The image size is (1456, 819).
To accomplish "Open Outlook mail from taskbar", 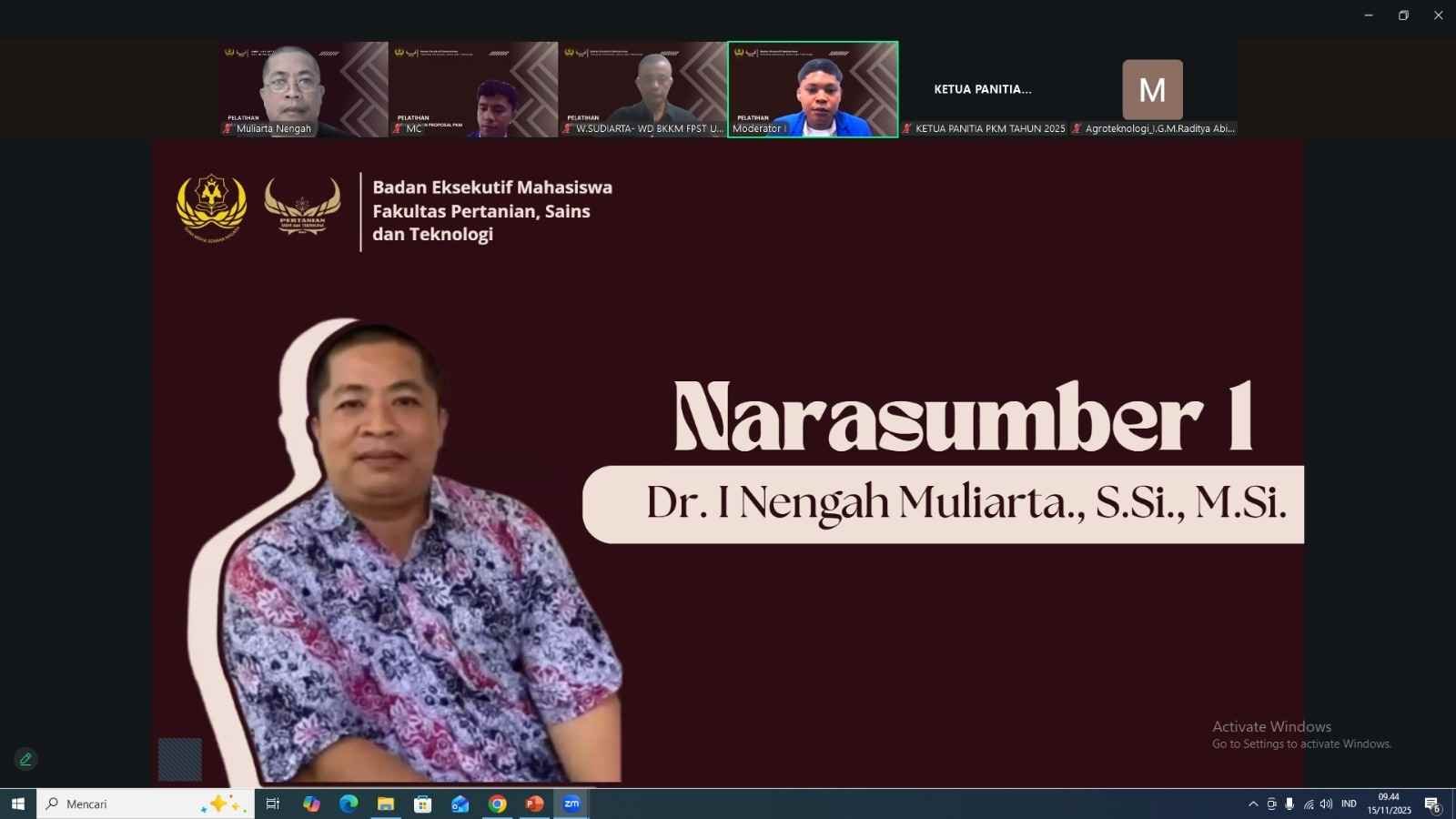I will pyautogui.click(x=460, y=804).
